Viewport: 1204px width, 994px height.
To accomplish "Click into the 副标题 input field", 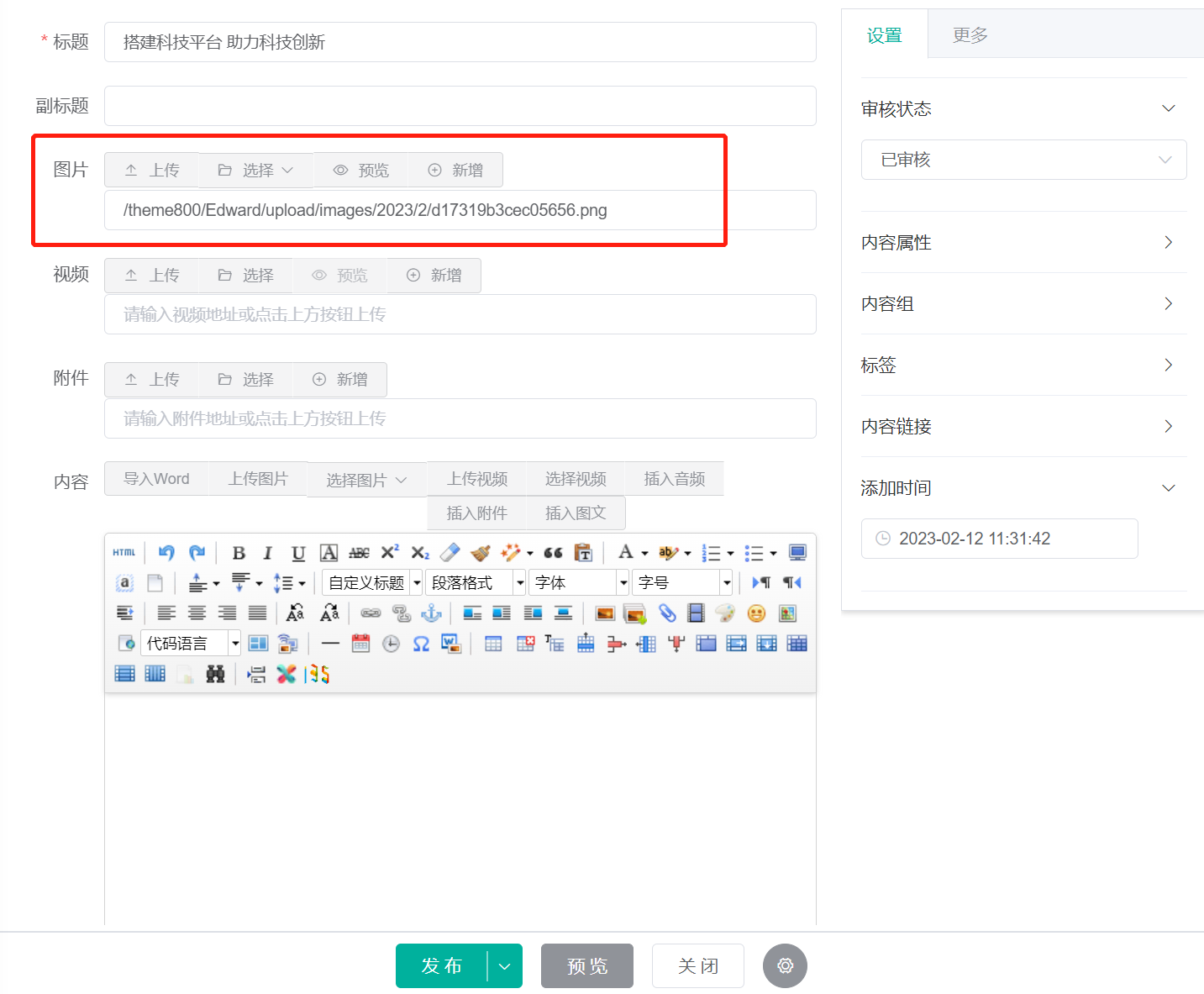I will (460, 106).
